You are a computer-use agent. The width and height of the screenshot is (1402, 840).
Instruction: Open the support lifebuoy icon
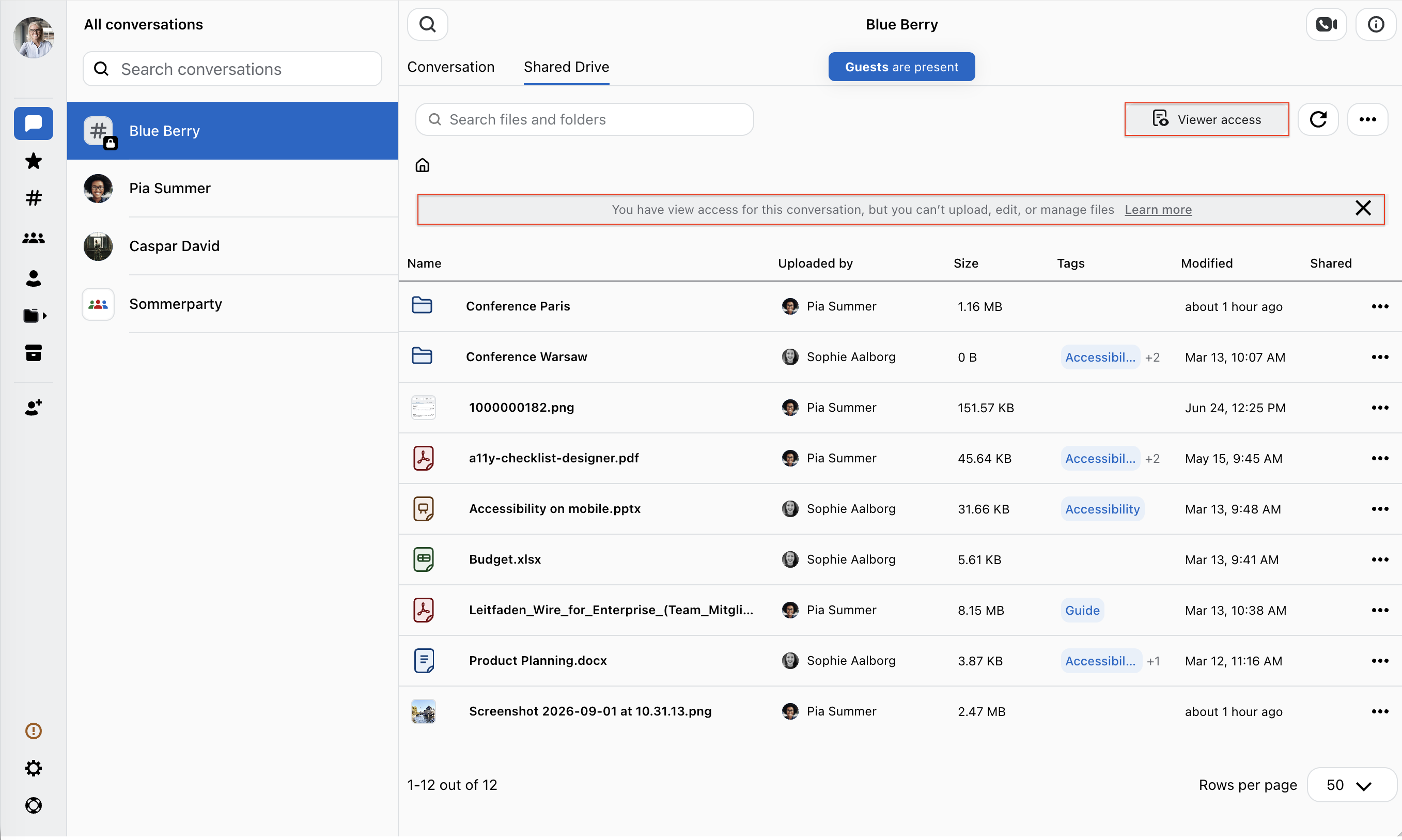point(34,805)
